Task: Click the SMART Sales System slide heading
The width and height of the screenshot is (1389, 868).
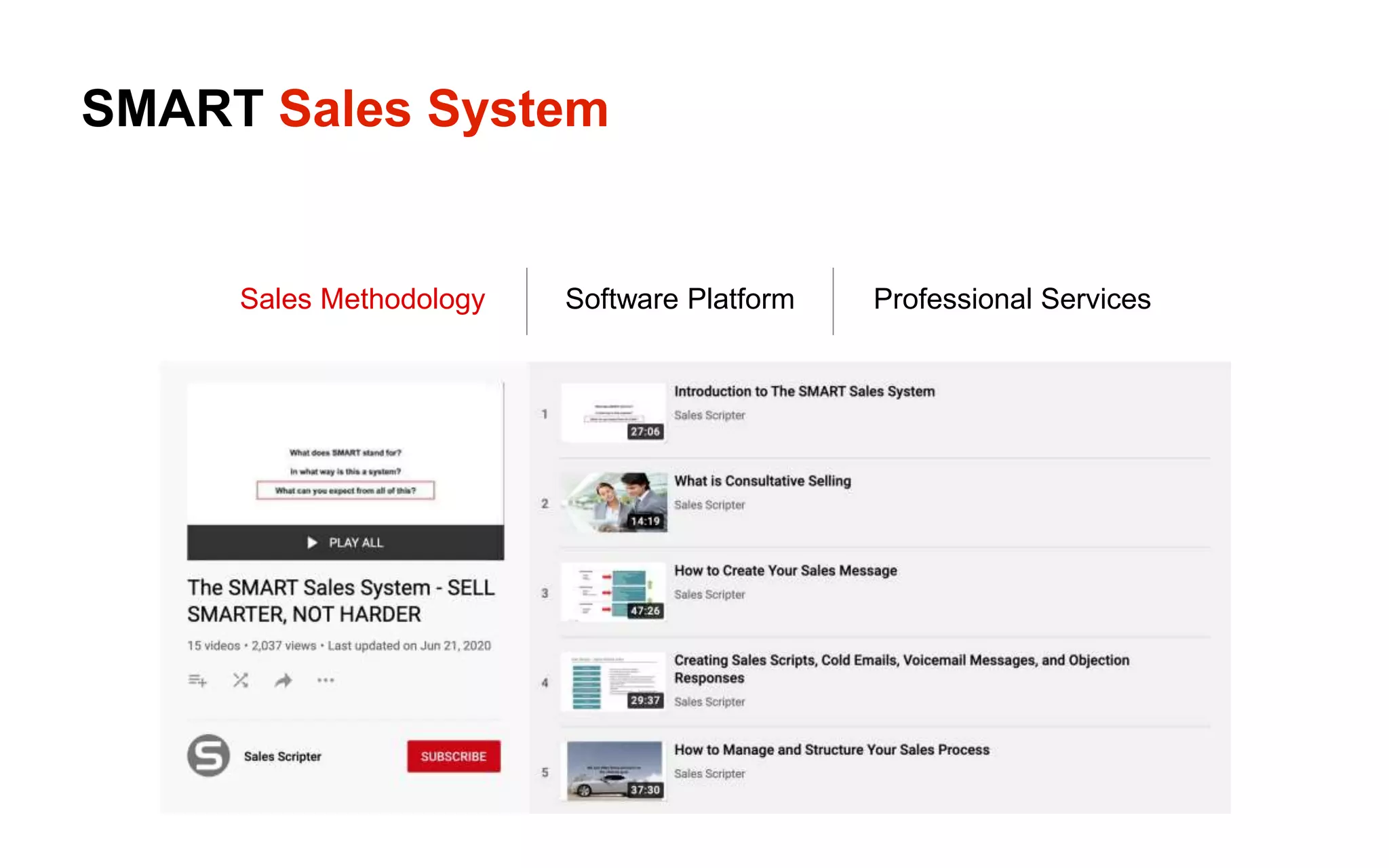Action: (x=345, y=108)
